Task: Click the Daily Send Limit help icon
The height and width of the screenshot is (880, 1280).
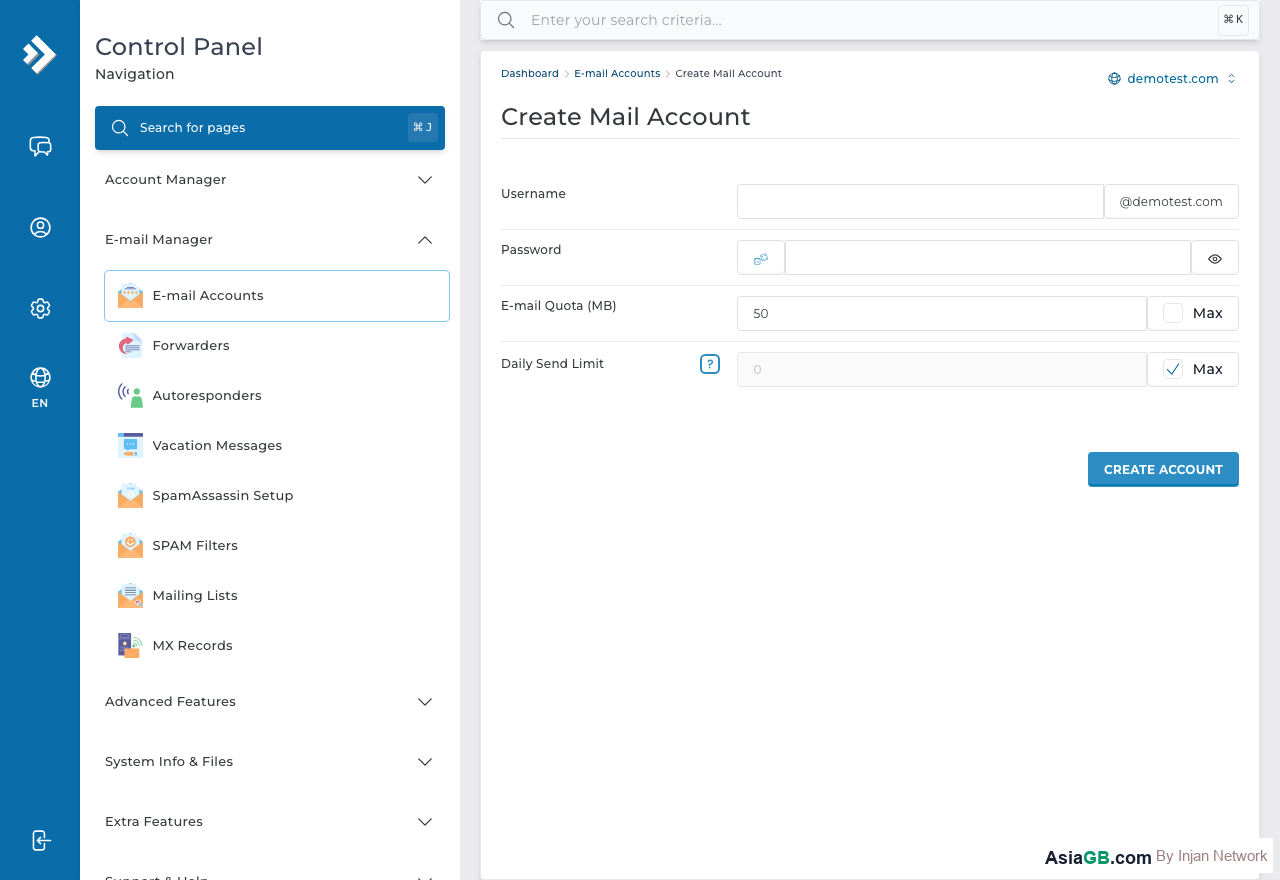Action: coord(710,364)
